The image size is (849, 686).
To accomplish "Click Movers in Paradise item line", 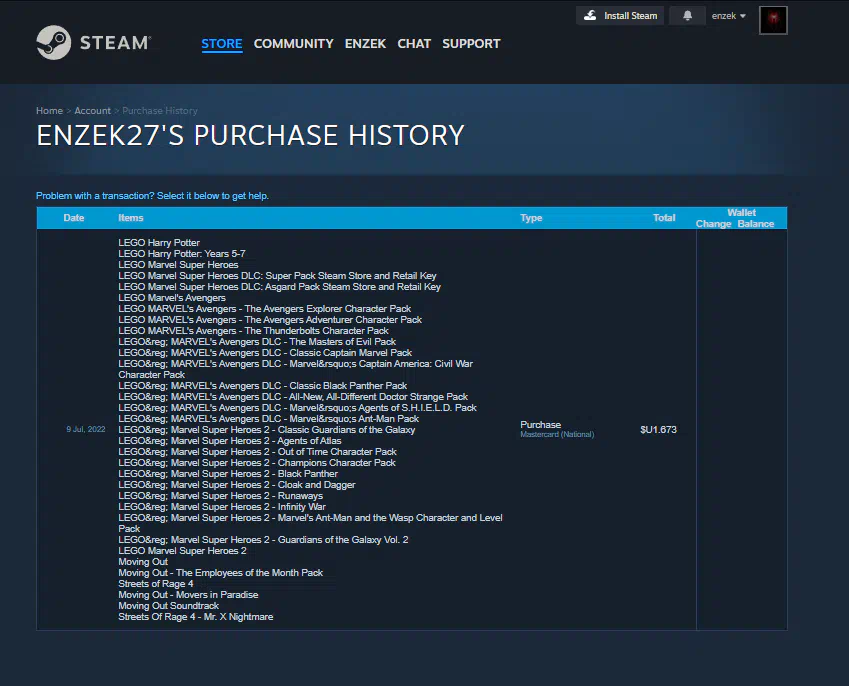I will pyautogui.click(x=188, y=594).
